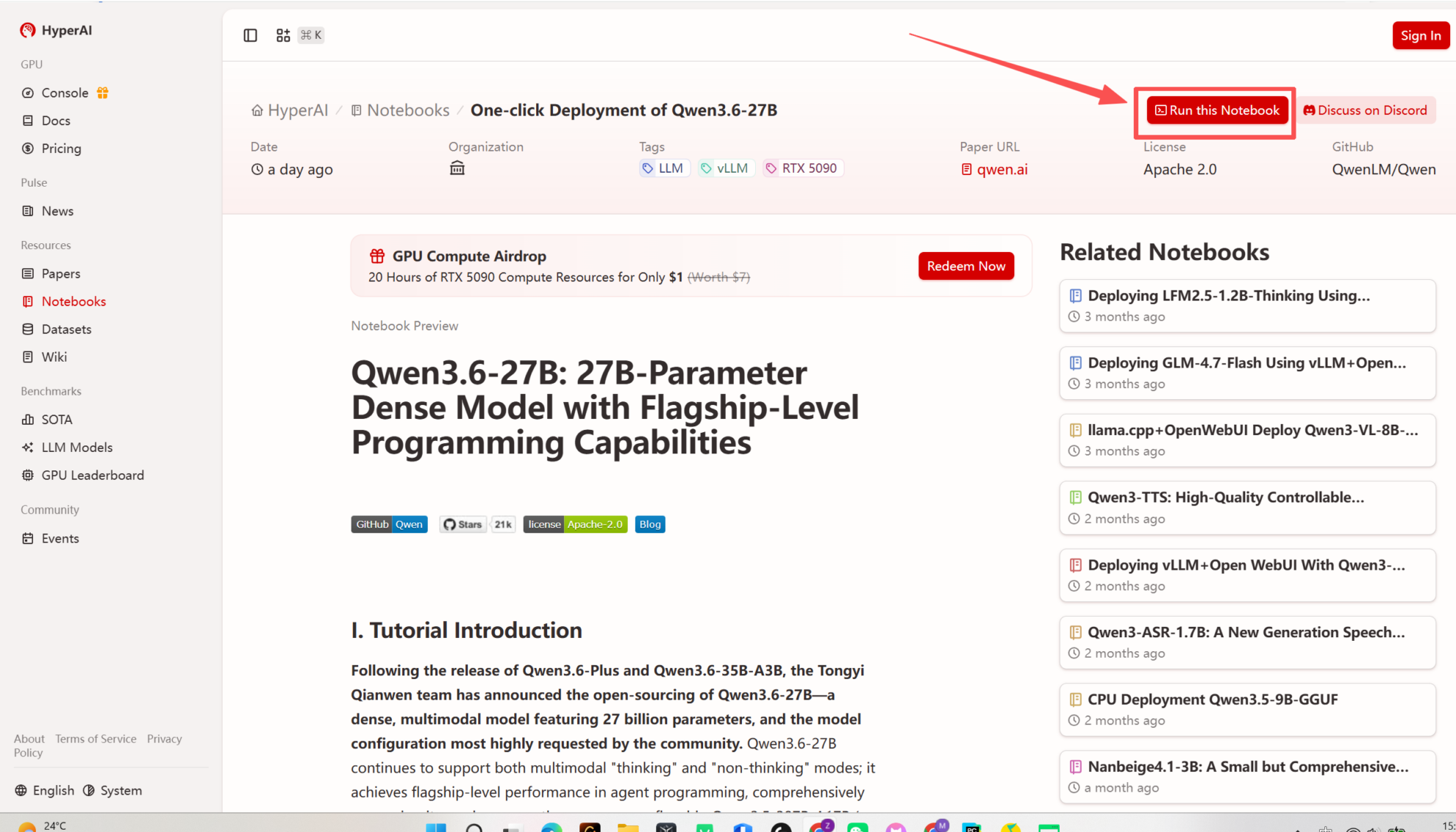Click the gift icon beside Console
1456x832 pixels.
pos(103,93)
